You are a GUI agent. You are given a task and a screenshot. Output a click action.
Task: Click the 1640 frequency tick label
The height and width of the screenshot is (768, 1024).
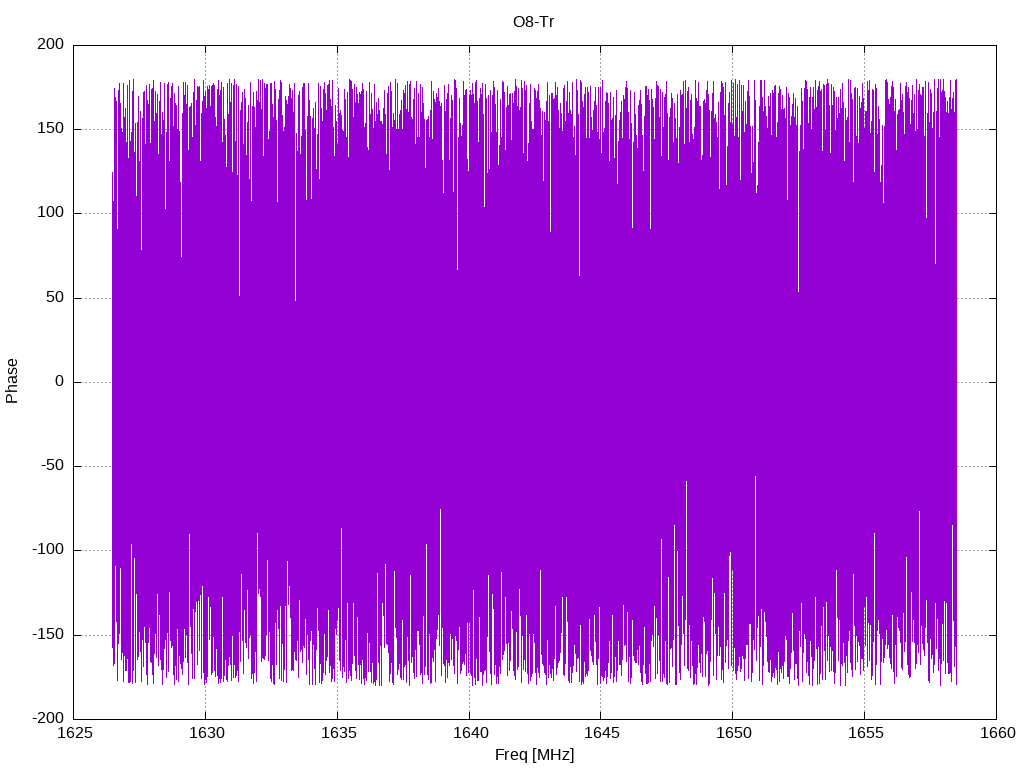pos(470,733)
